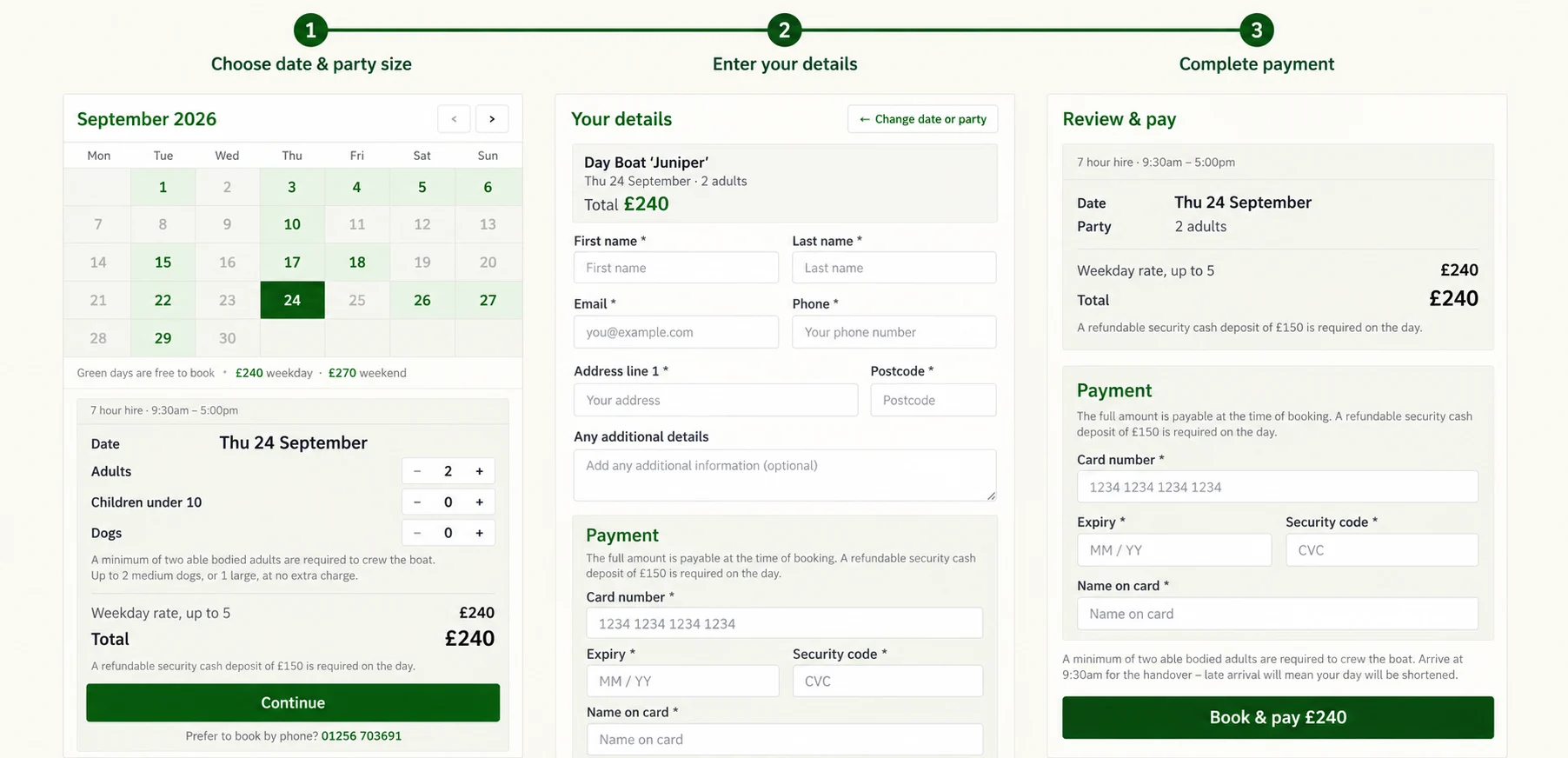Image resolution: width=1568 pixels, height=758 pixels.
Task: Decrease the number of Dogs
Action: [x=417, y=533]
